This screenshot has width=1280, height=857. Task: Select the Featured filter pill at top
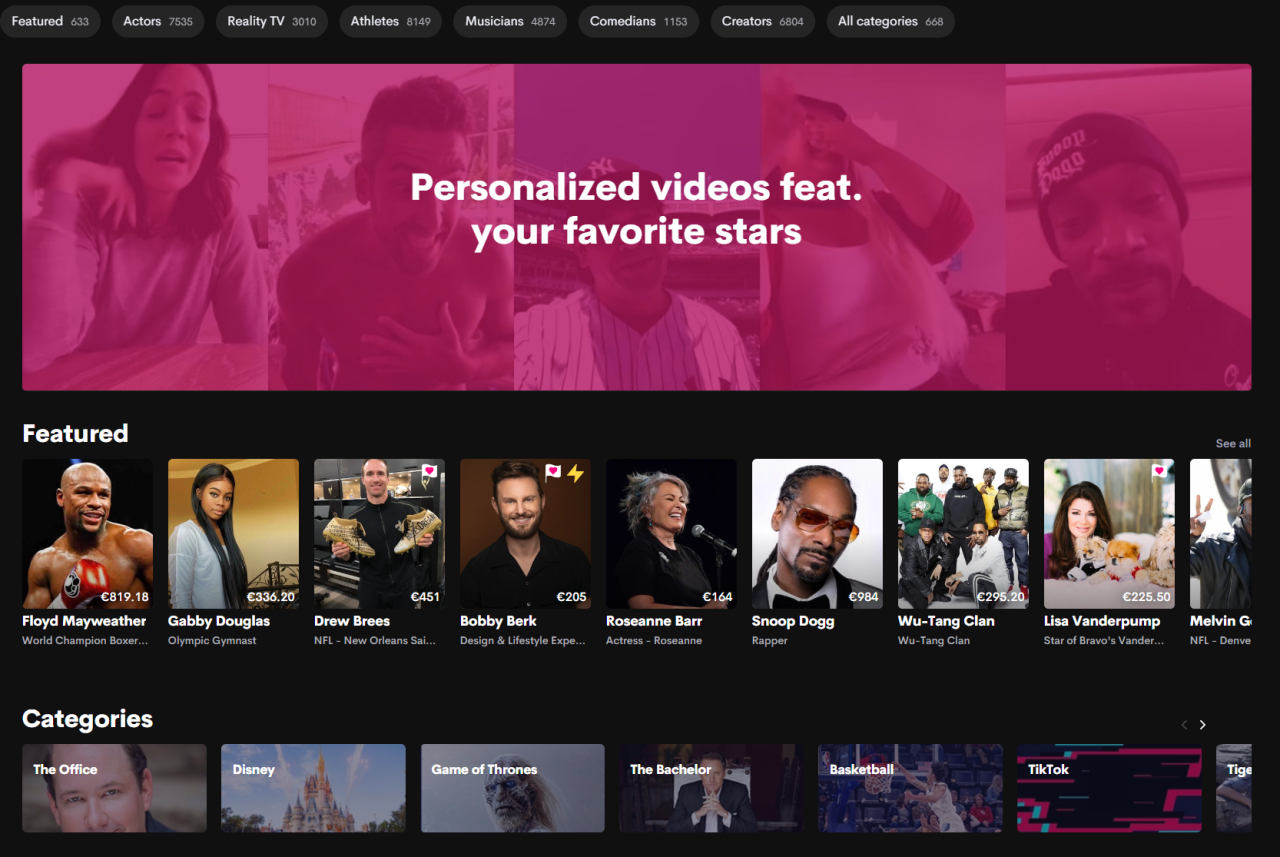[x=50, y=21]
